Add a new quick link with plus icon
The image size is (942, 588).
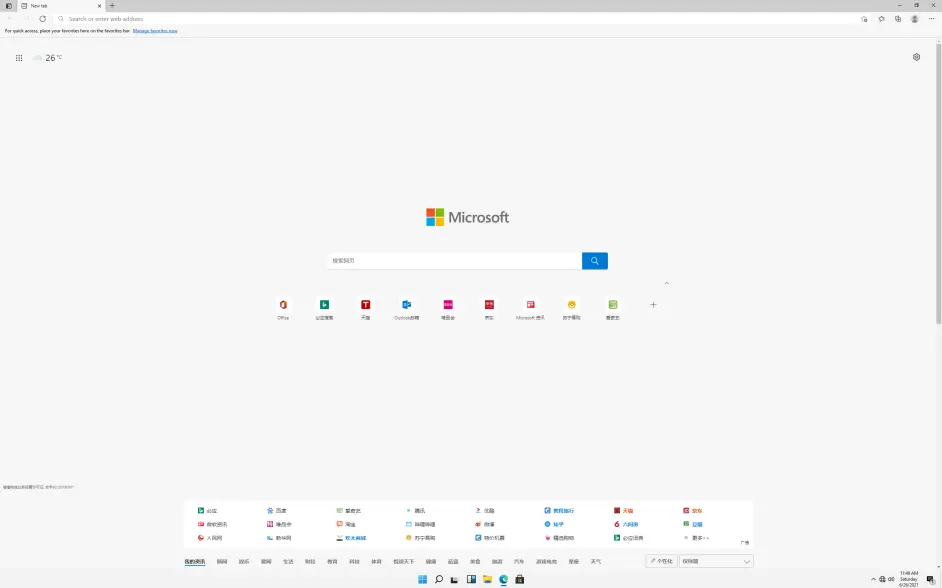[654, 305]
